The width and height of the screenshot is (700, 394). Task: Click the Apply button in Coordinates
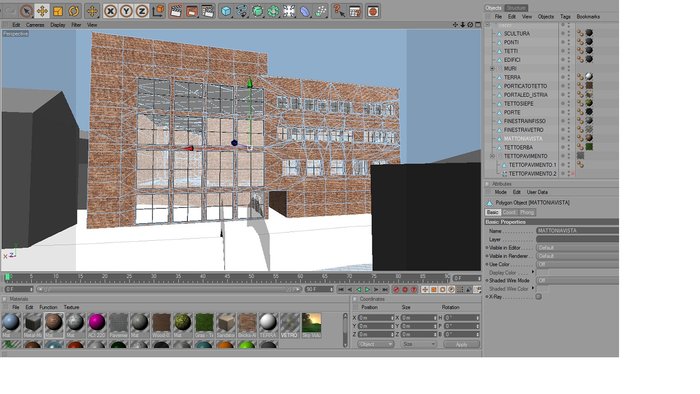(462, 344)
